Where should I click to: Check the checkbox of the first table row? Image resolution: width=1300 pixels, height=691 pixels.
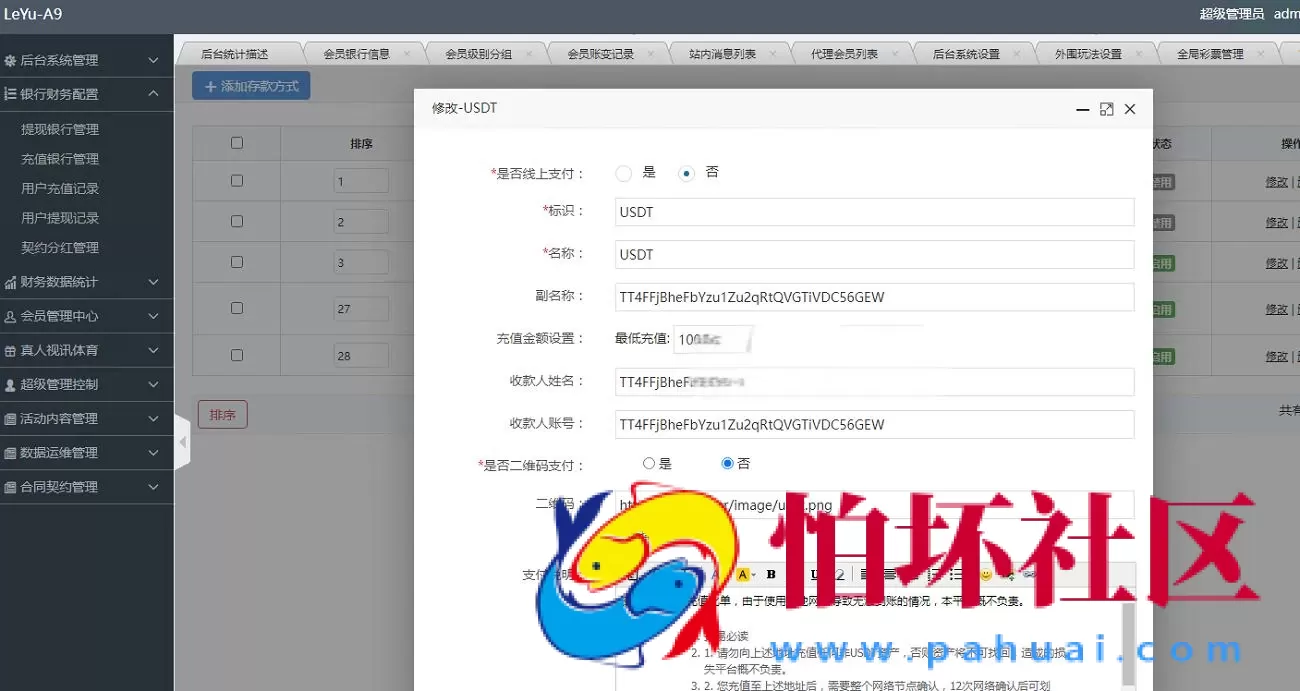coord(236,180)
